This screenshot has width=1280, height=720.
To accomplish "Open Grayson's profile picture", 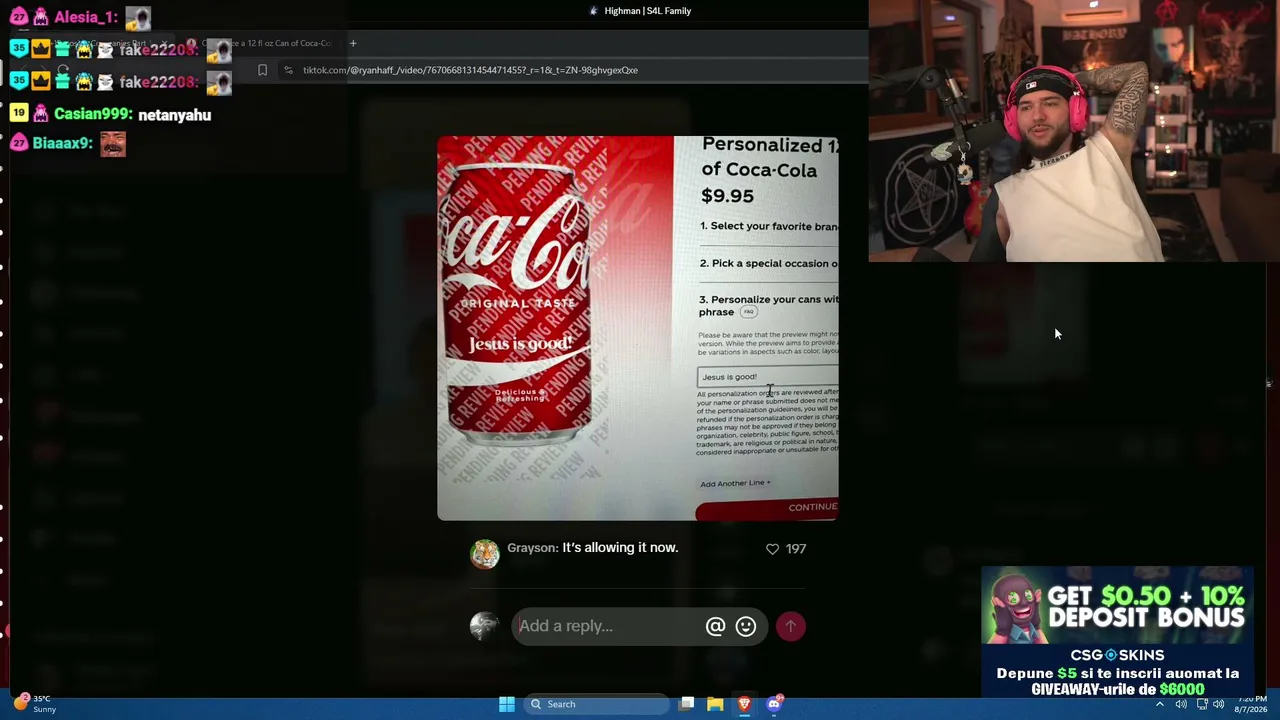I will point(485,554).
